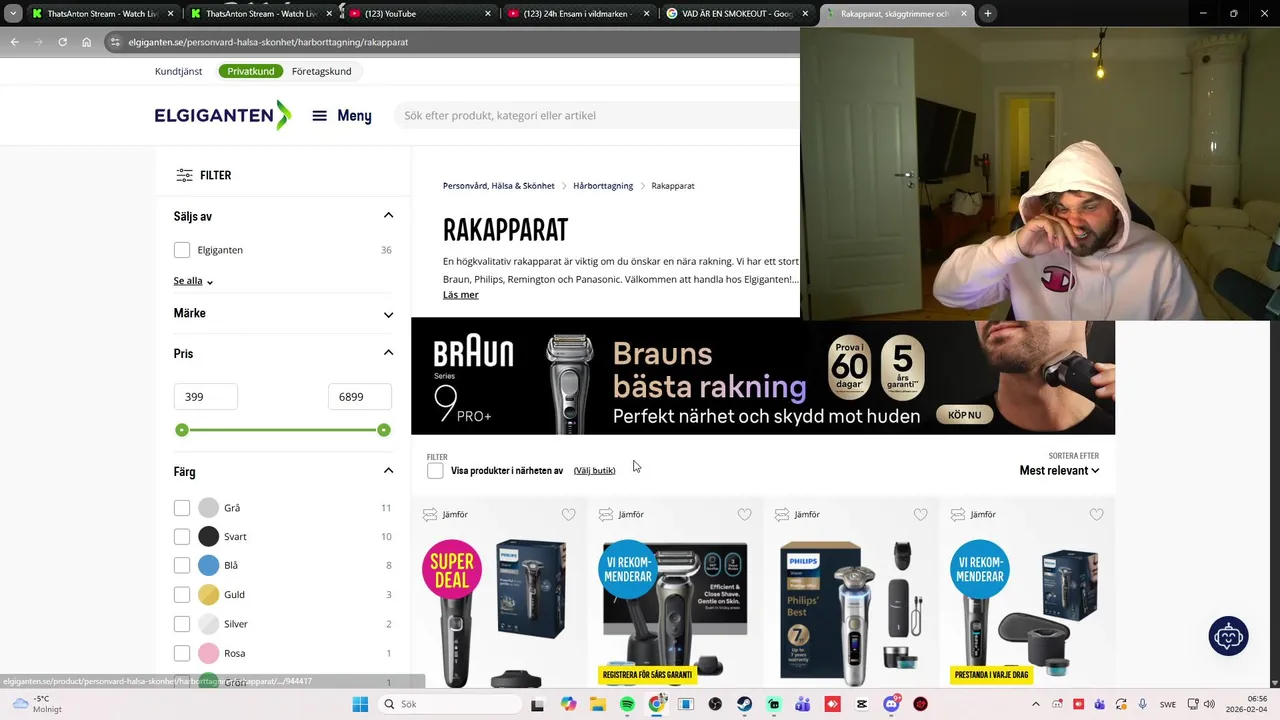Viewport: 1280px width, 720px height.
Task: Click the maximum price field 6899
Action: point(359,397)
